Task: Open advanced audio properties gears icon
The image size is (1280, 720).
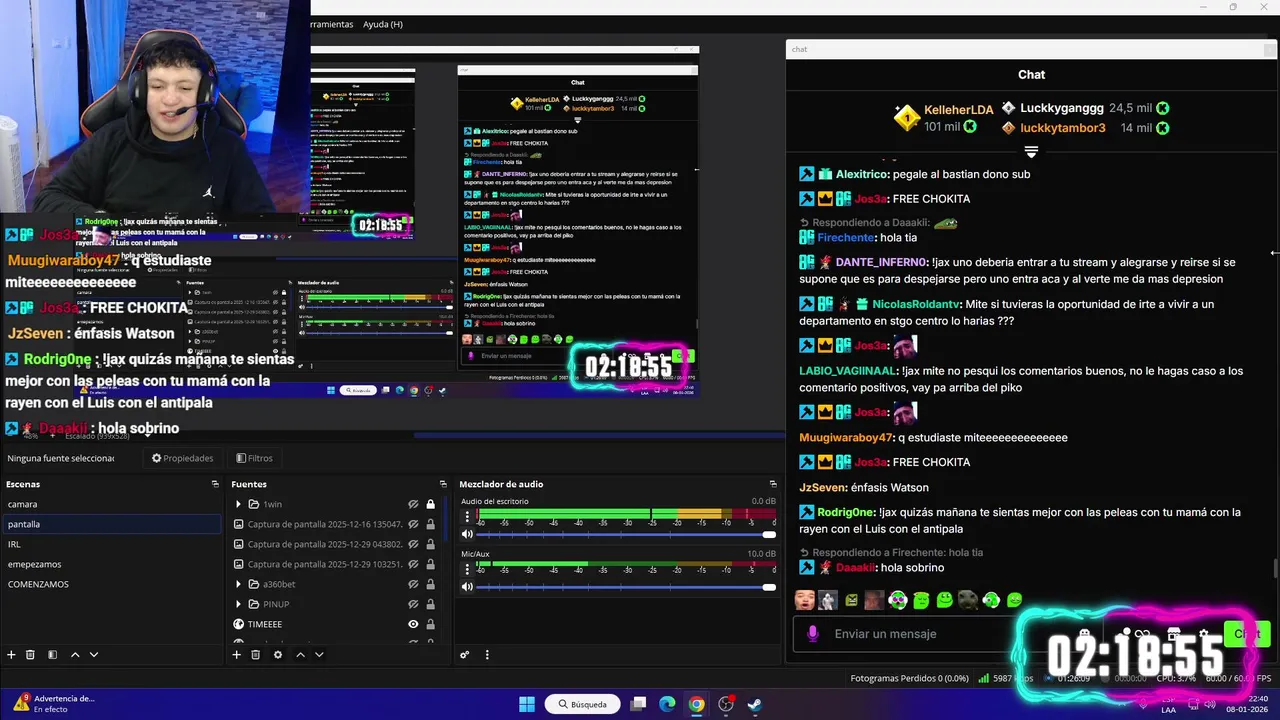Action: point(465,655)
